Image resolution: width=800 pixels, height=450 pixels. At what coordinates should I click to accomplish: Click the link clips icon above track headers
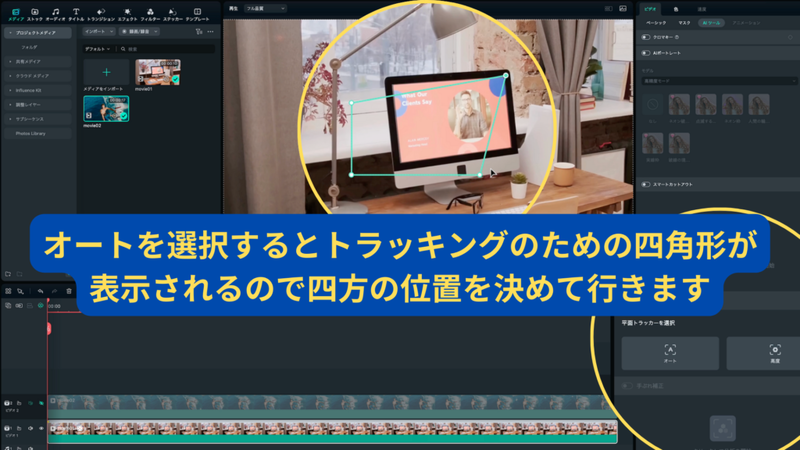click(19, 306)
